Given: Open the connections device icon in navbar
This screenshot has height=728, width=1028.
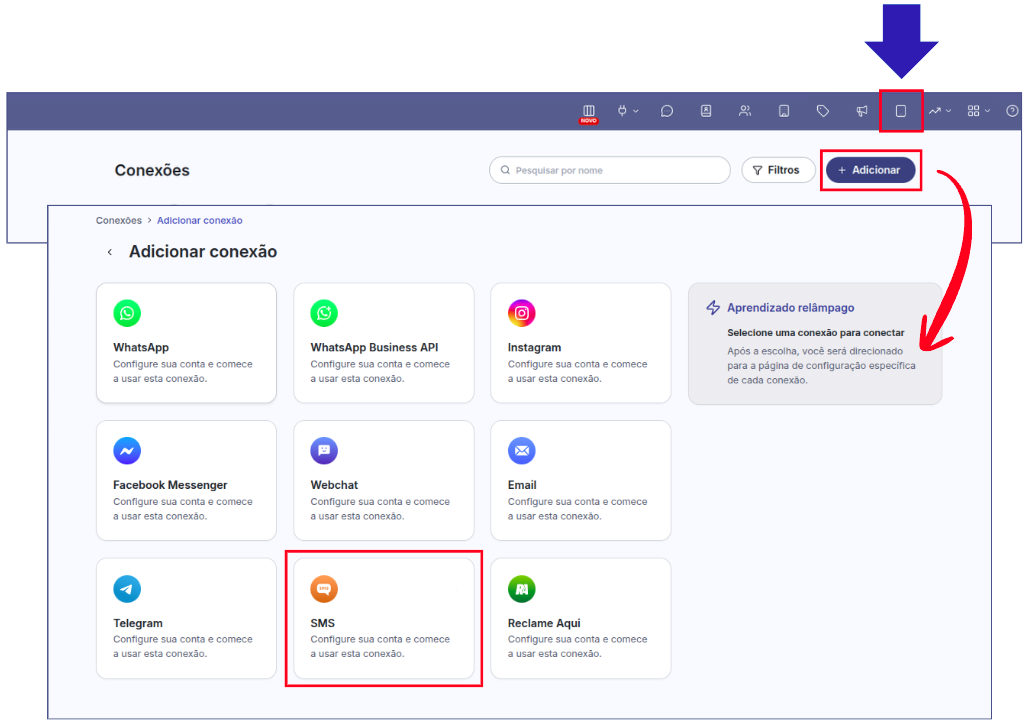Looking at the screenshot, I should point(901,111).
